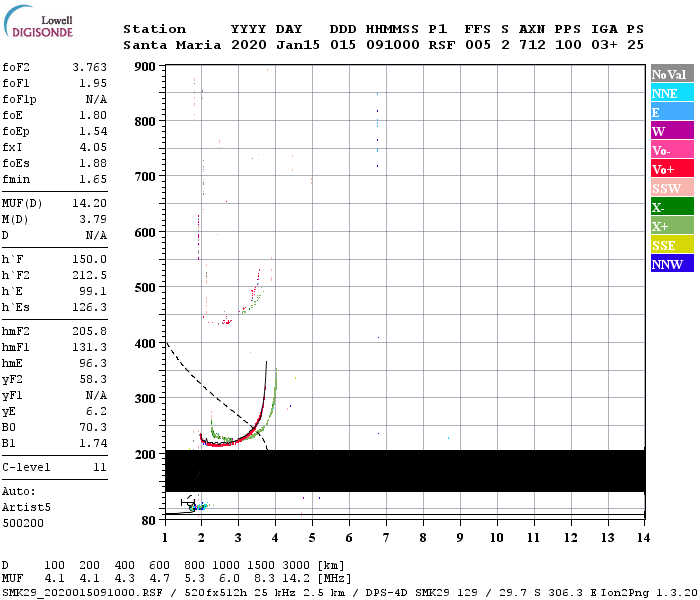Image resolution: width=700 pixels, height=600 pixels.
Task: Click the h`F2 value 212.5
Action: (90, 275)
